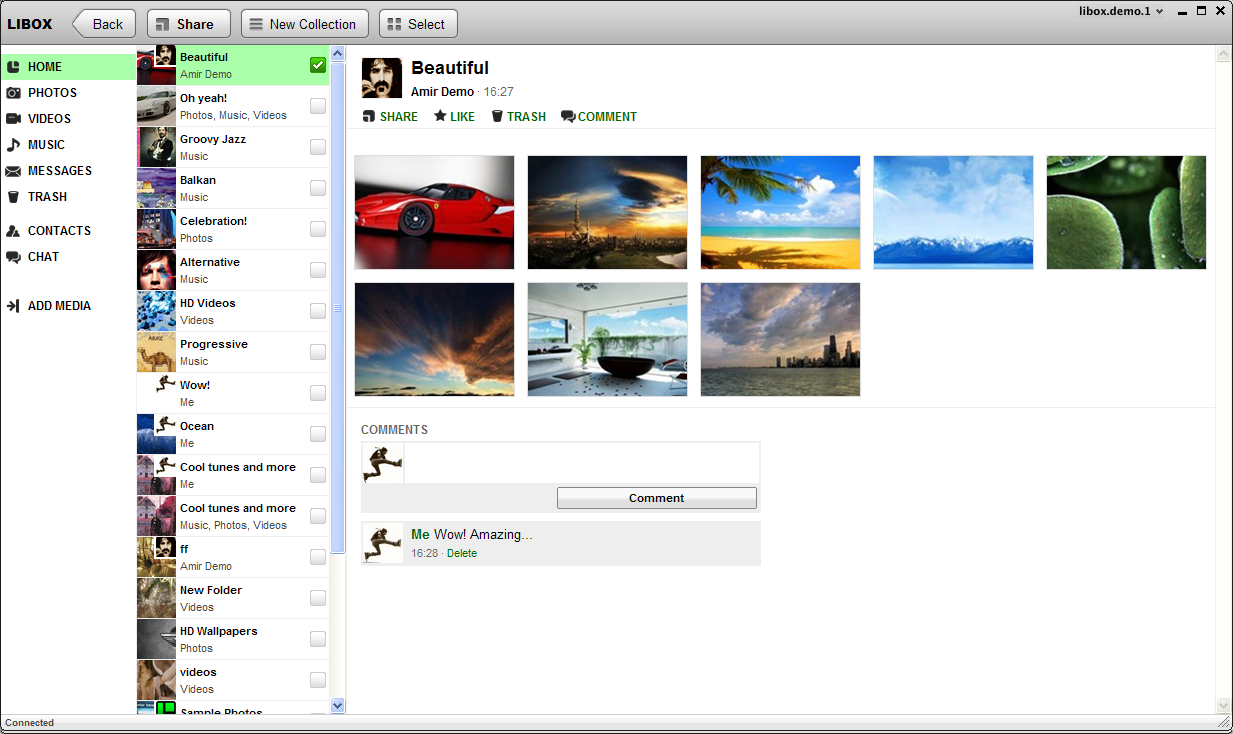Uncheck the Beautiful collection checkbox
This screenshot has width=1233, height=734.
tap(317, 64)
